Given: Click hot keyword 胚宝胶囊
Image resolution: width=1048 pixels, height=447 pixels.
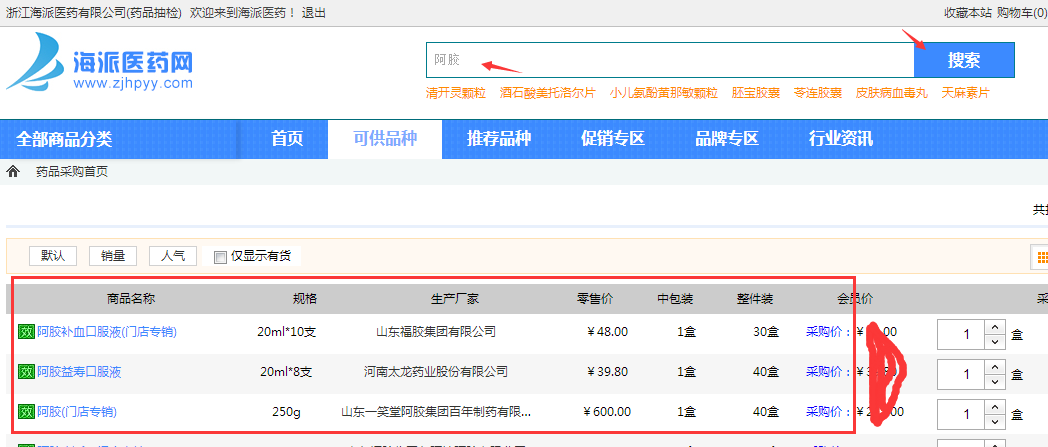Looking at the screenshot, I should tap(756, 93).
